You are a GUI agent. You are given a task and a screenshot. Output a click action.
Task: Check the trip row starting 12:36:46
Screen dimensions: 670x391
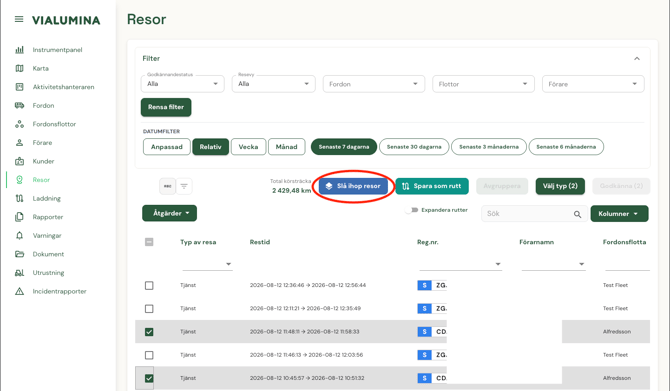coord(149,285)
